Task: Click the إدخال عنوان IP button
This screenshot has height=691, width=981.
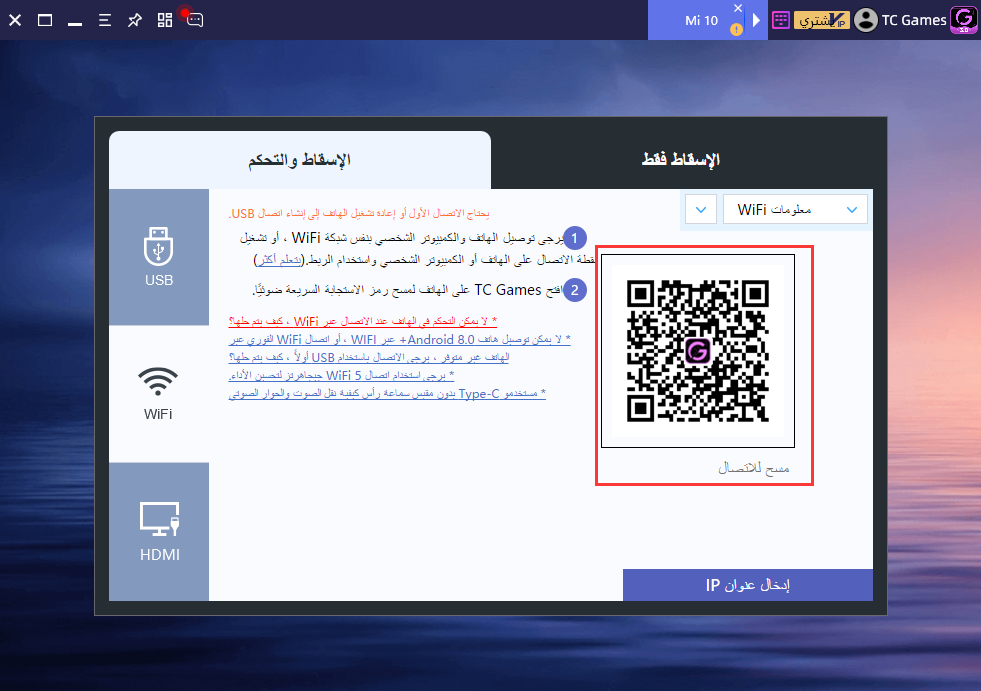Action: click(748, 585)
